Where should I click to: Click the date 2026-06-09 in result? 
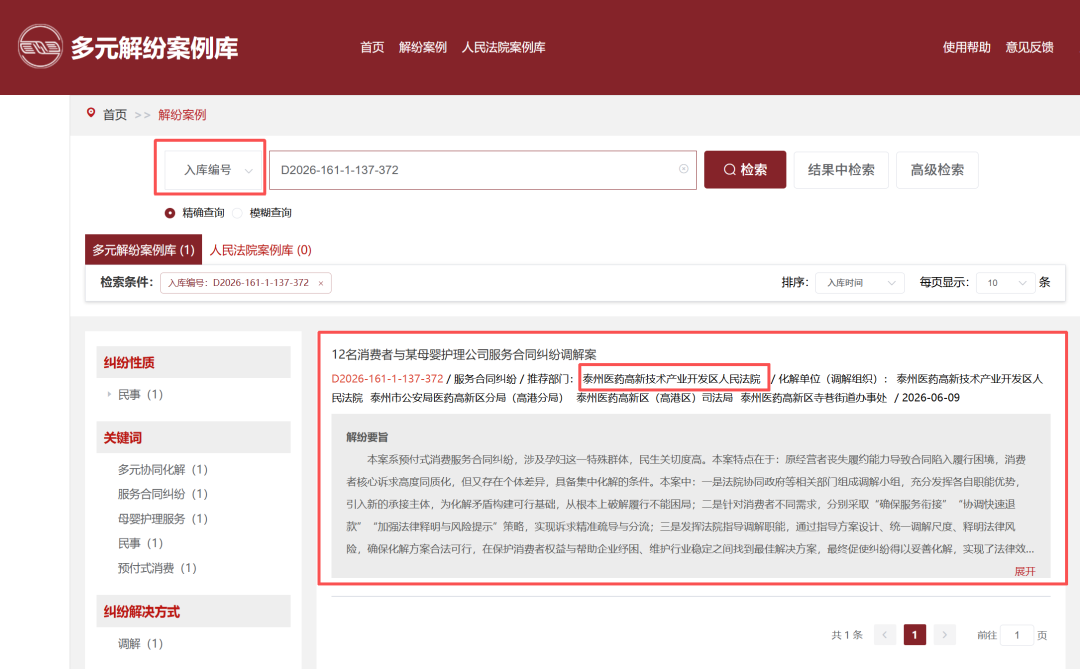click(931, 398)
